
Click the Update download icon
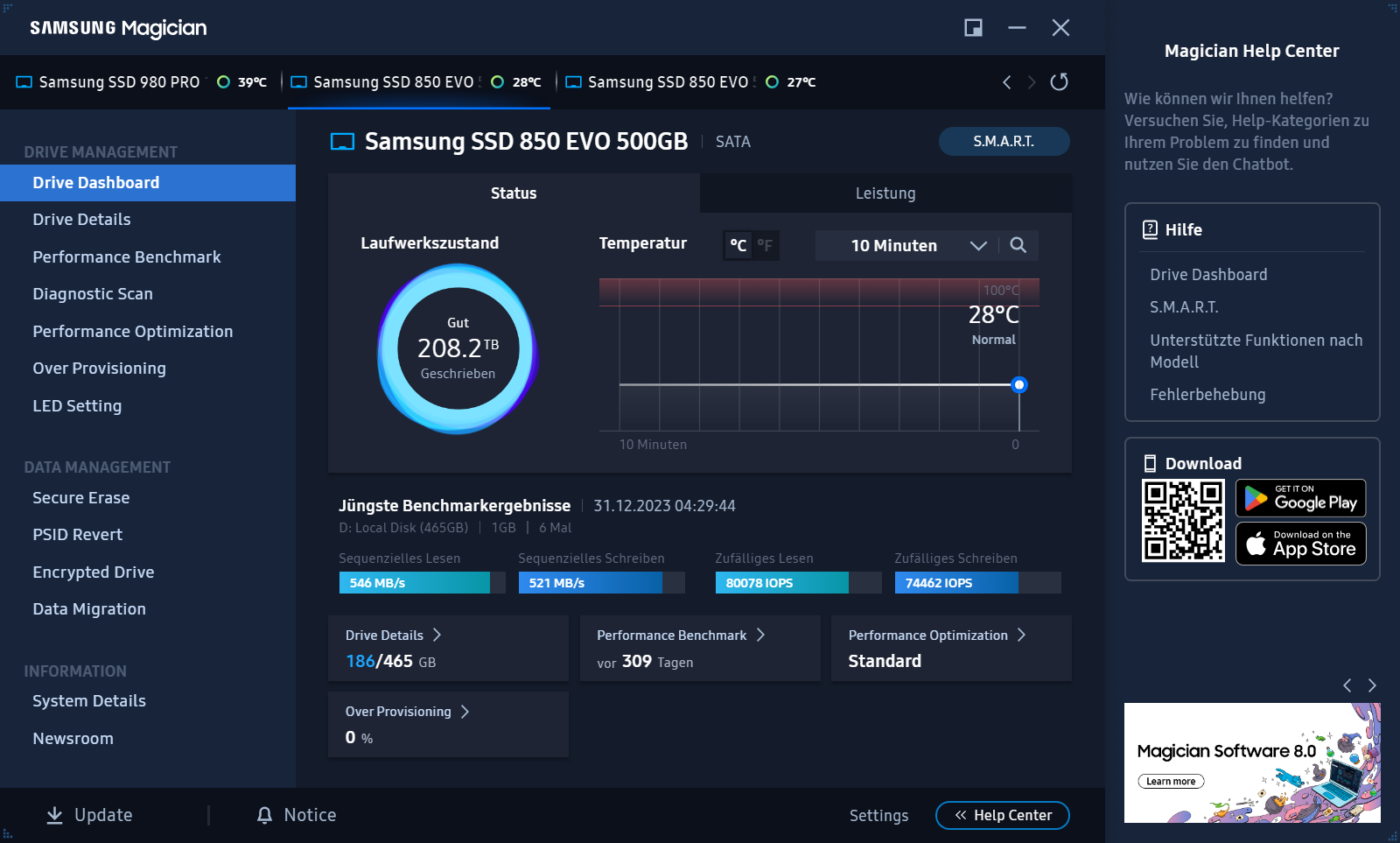tap(54, 815)
